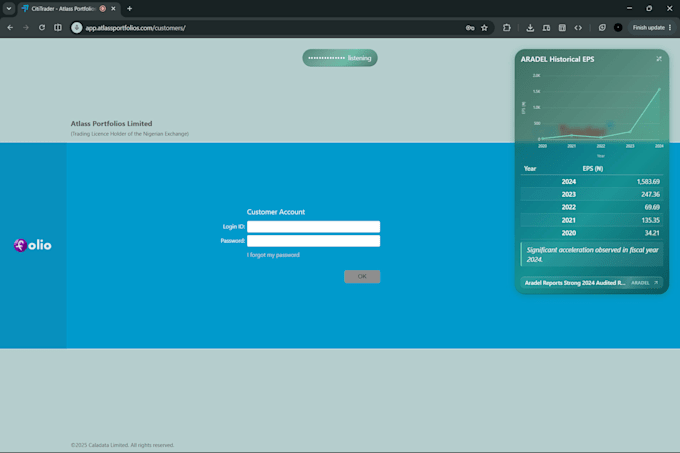The width and height of the screenshot is (680, 453).
Task: Click the Password input field
Action: tap(313, 241)
